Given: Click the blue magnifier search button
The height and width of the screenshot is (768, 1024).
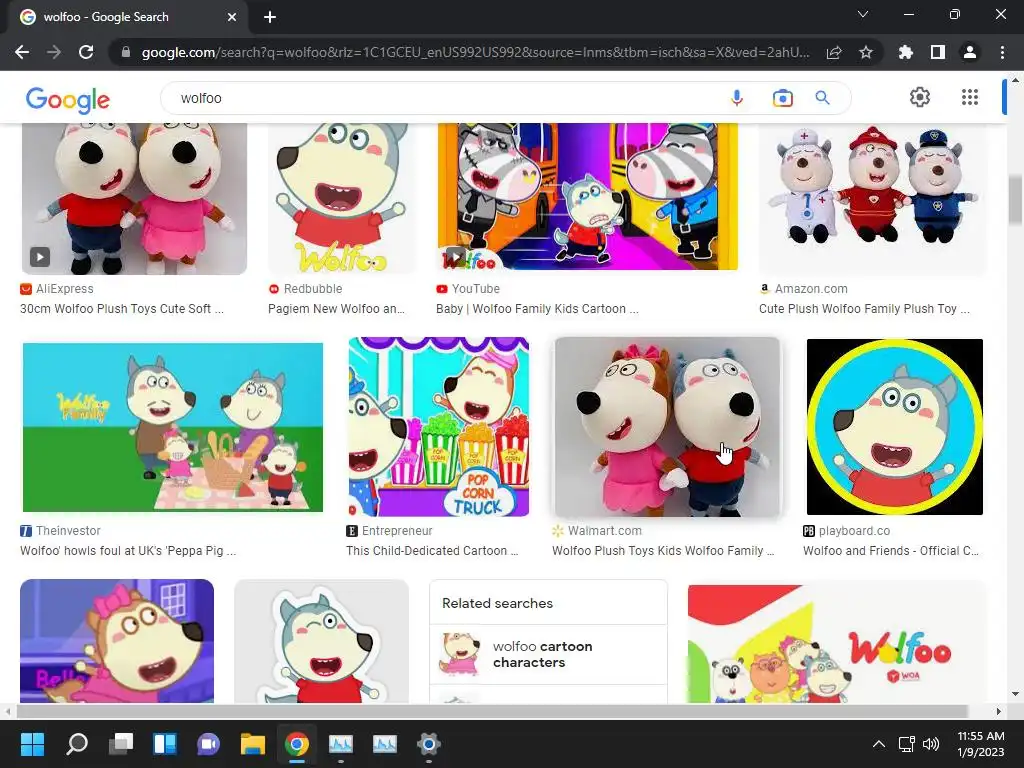Looking at the screenshot, I should (x=822, y=98).
